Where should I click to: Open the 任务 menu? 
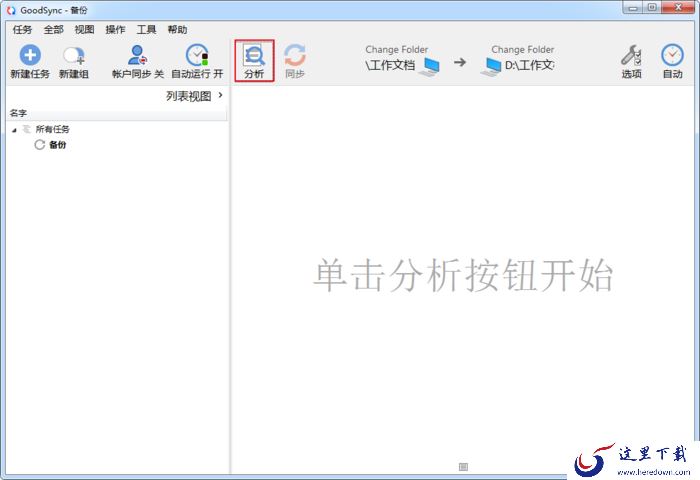(22, 30)
